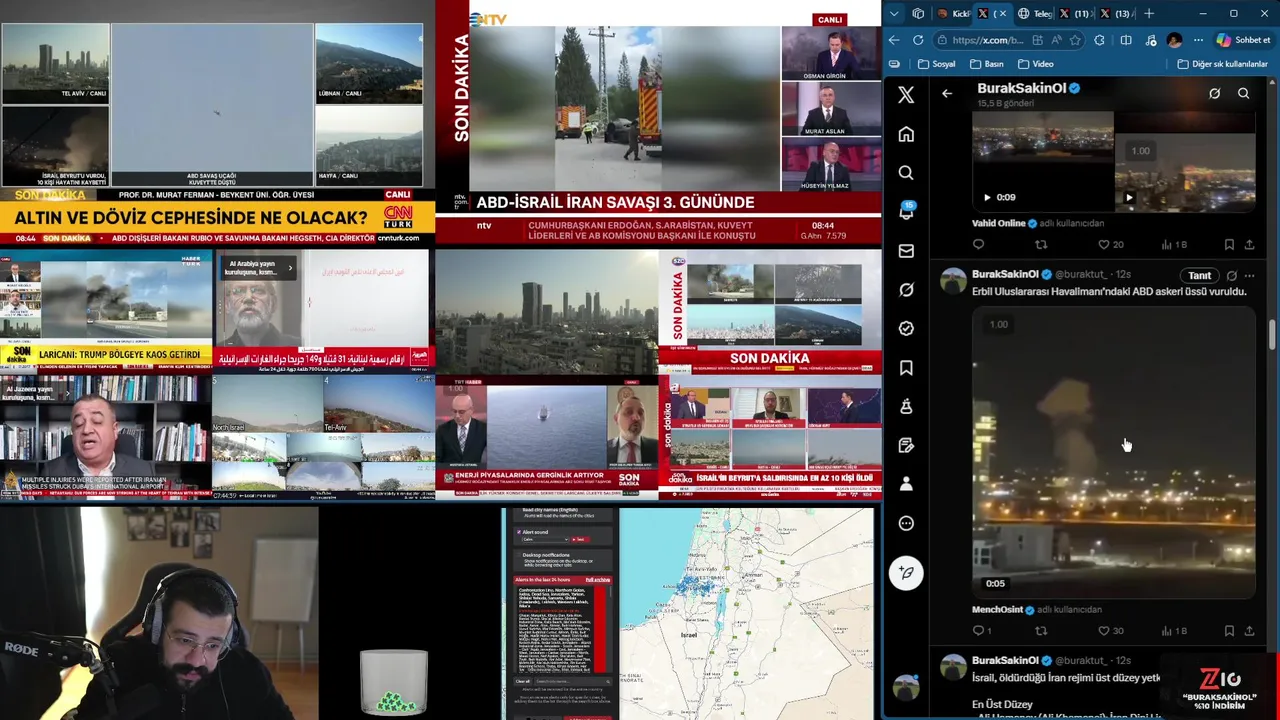Open Explore search in X sidebar
Image resolution: width=1280 pixels, height=720 pixels.
906,173
